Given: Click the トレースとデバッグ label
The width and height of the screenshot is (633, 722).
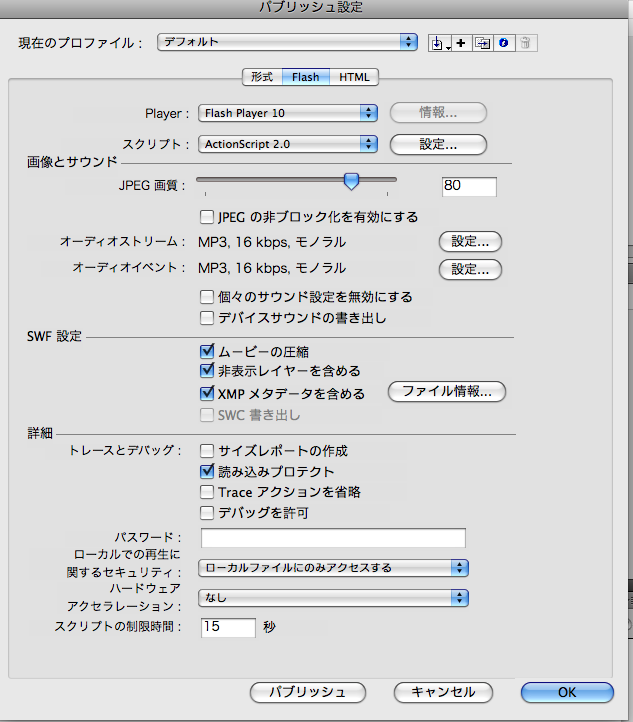Looking at the screenshot, I should coord(125,450).
